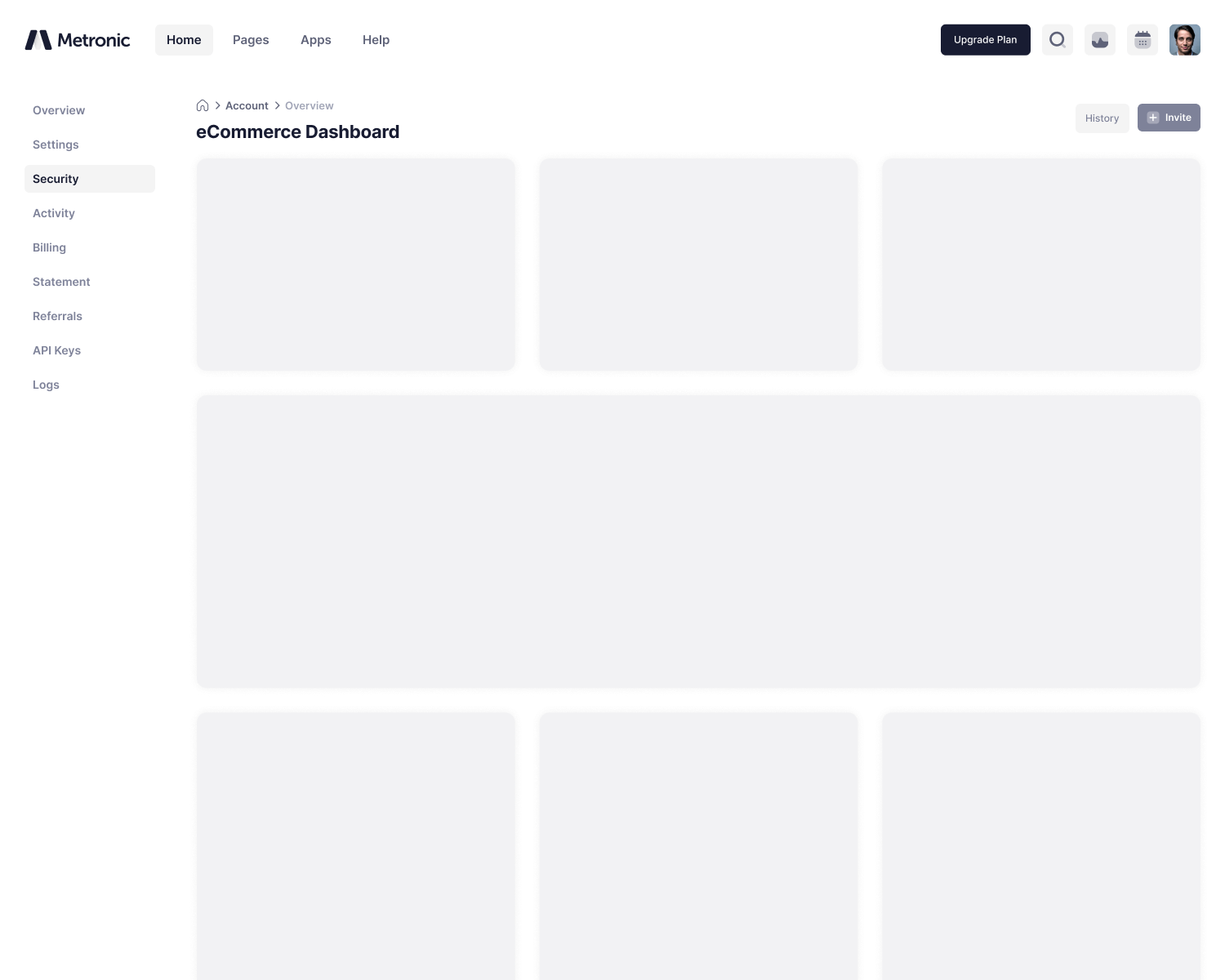
Task: Open the user avatar menu
Action: 1184,40
